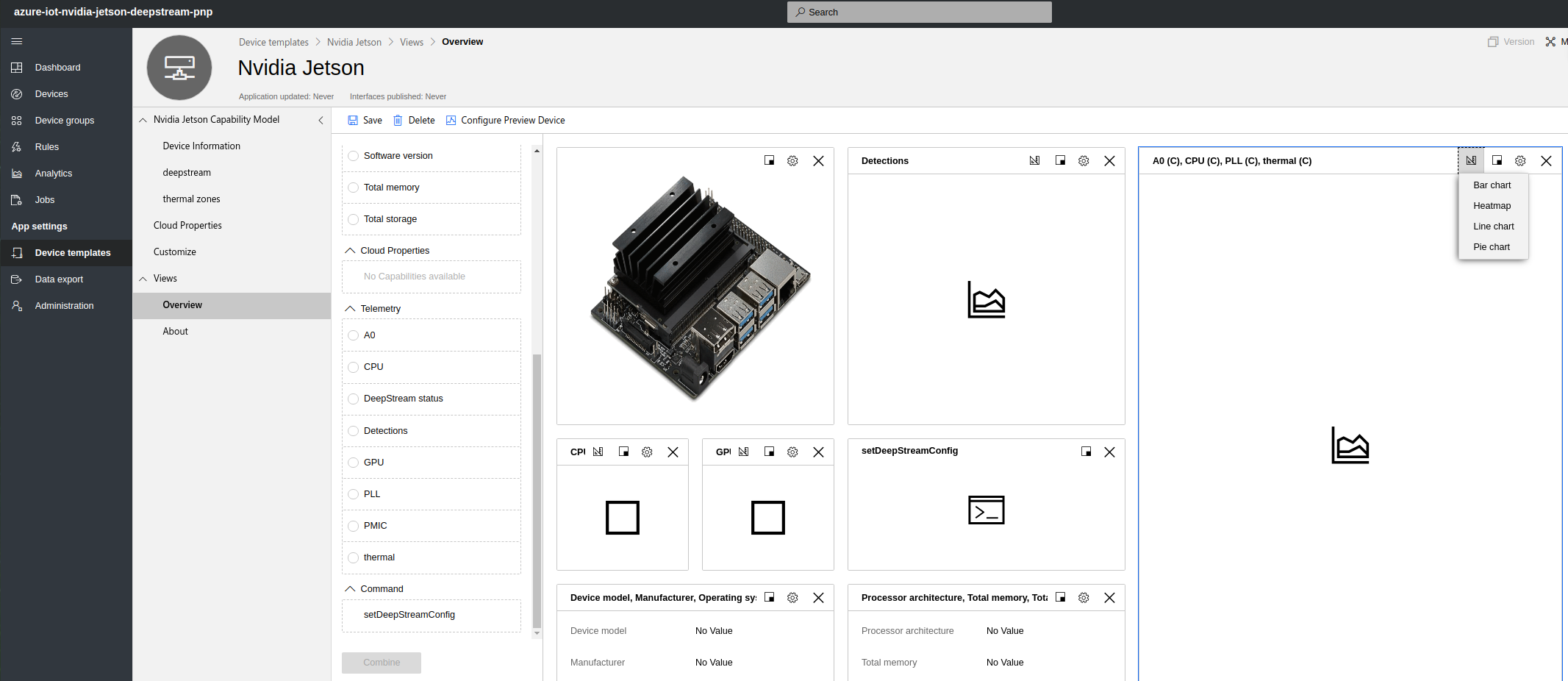Open settings gear on Detections tile
The width and height of the screenshot is (1568, 681).
(x=1084, y=161)
